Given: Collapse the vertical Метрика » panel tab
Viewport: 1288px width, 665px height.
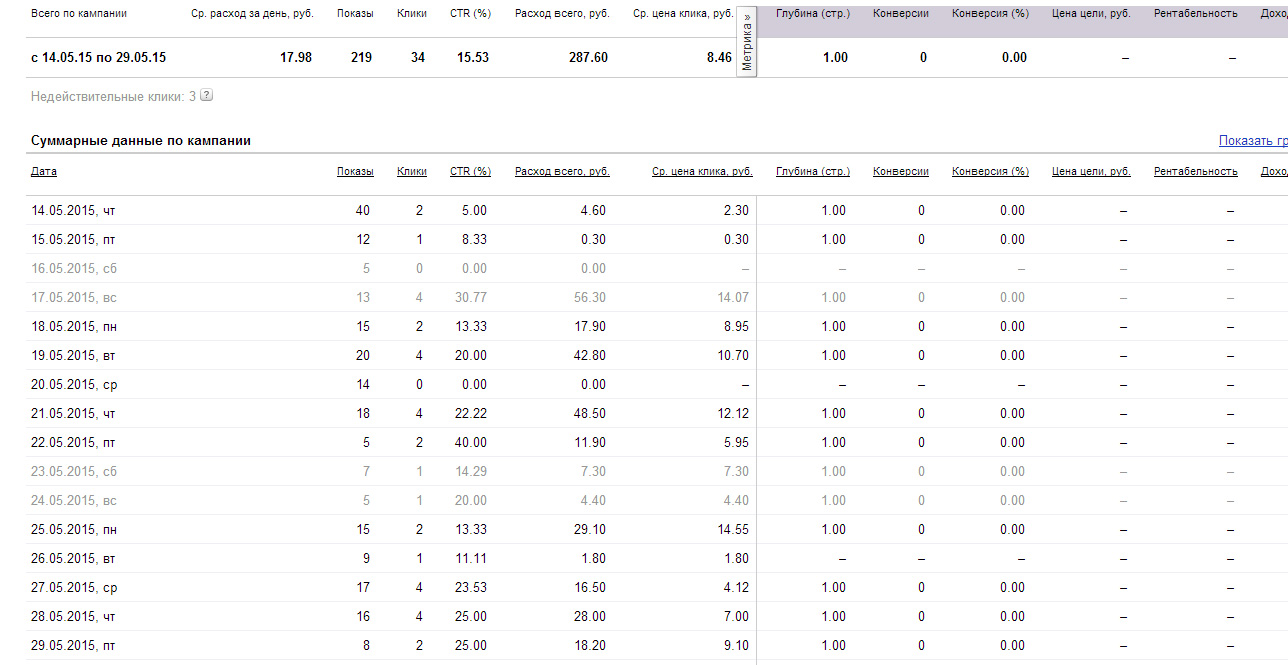Looking at the screenshot, I should tap(747, 41).
